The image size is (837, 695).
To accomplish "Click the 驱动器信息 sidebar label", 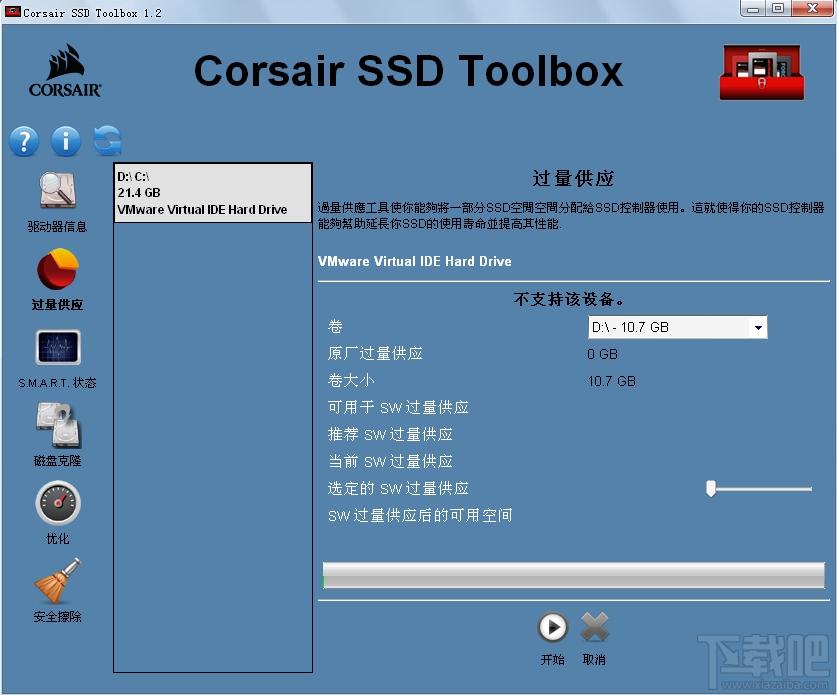I will pos(58,227).
